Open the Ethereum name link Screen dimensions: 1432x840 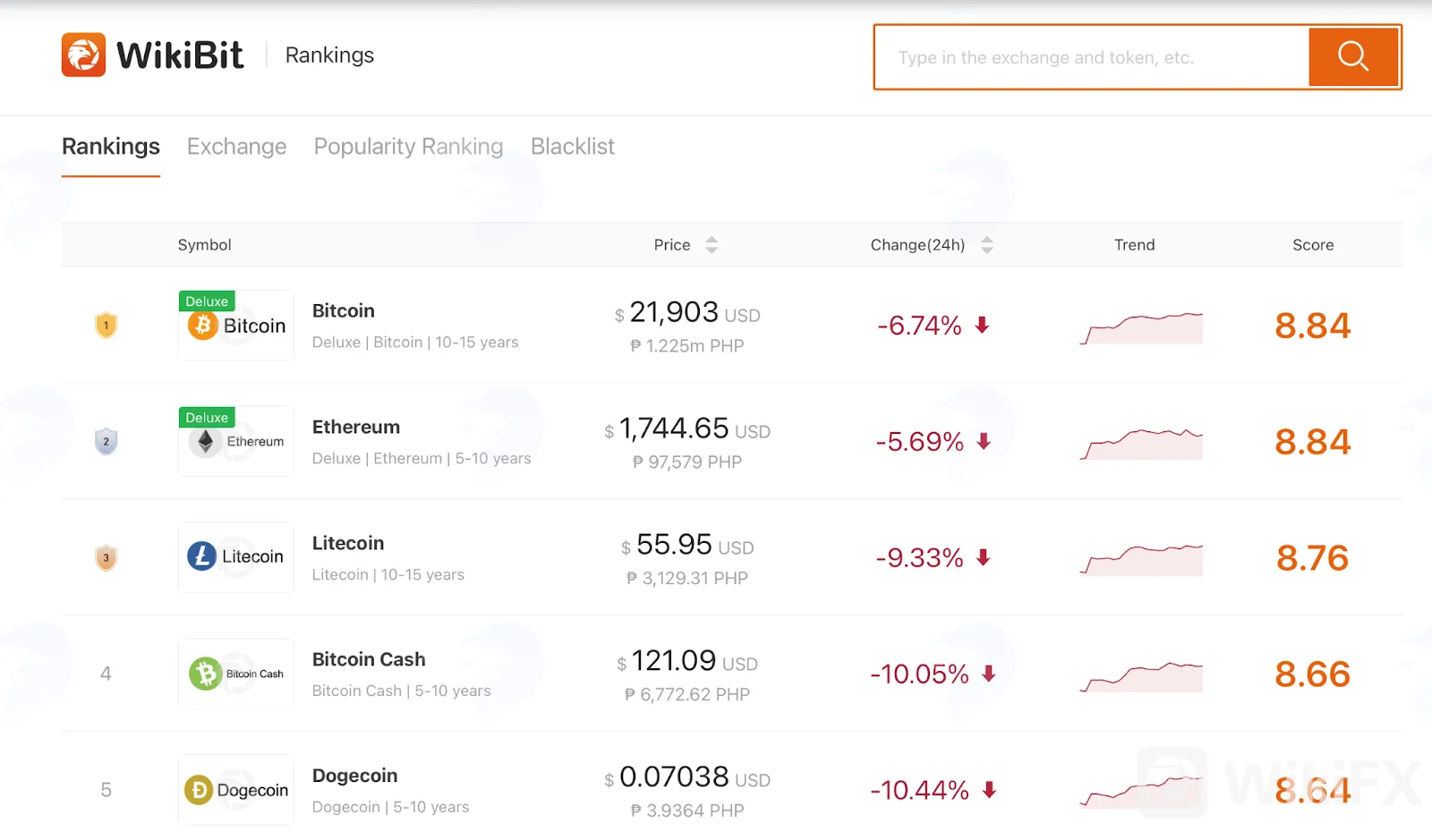(x=356, y=428)
